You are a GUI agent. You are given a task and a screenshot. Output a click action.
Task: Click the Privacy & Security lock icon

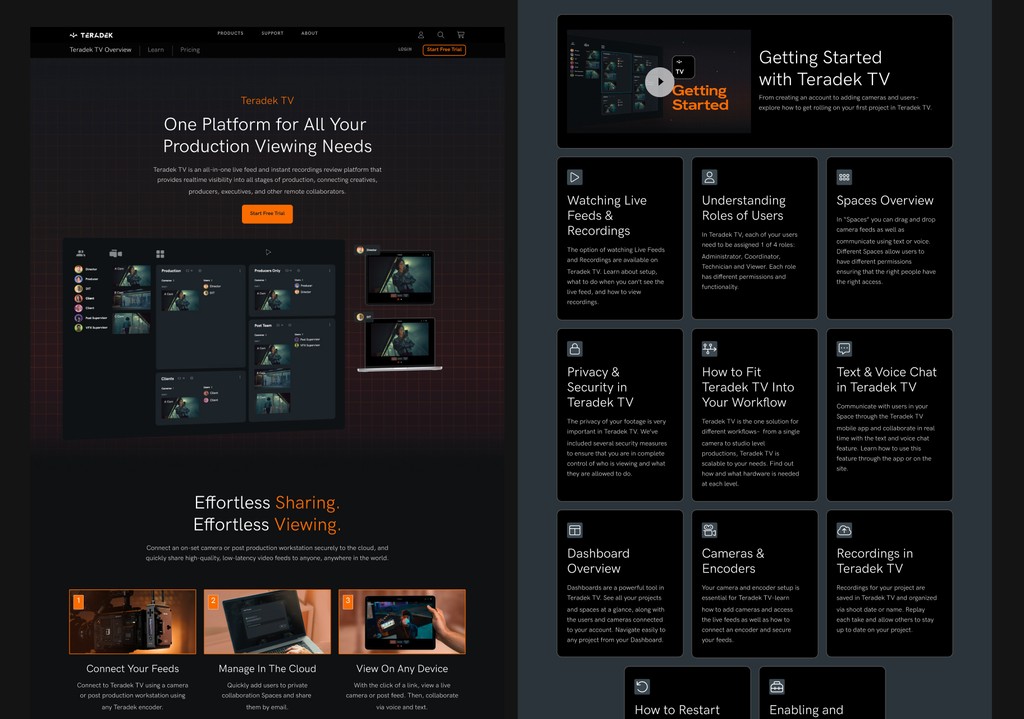coord(575,349)
